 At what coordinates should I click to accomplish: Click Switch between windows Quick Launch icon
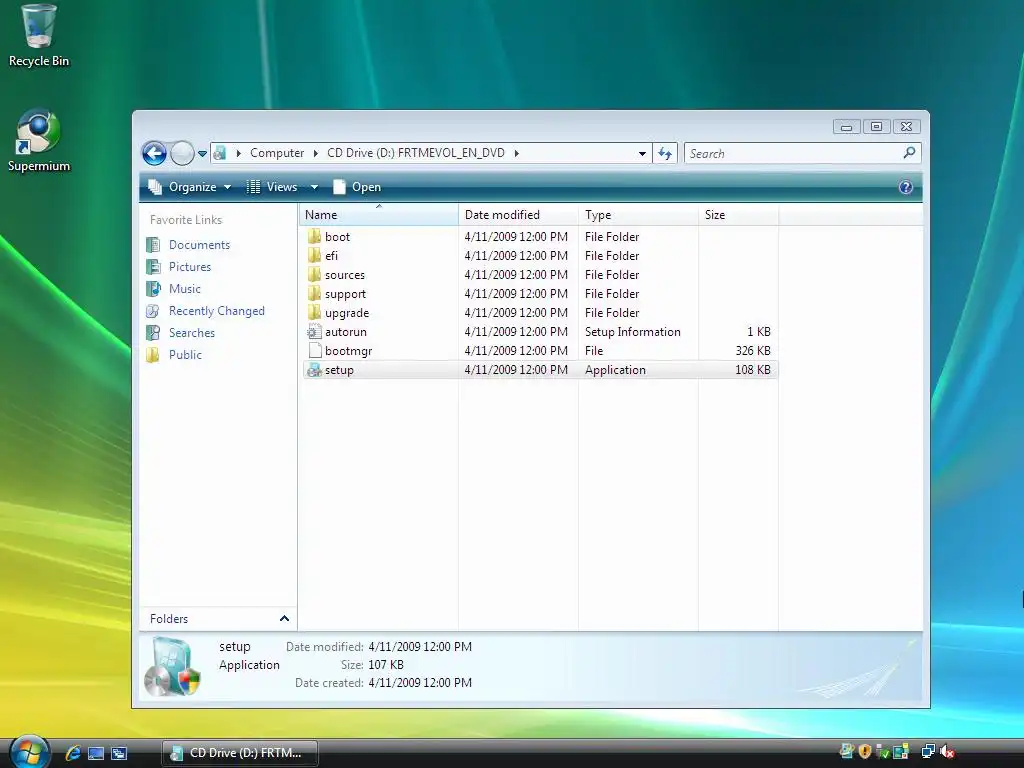point(119,753)
